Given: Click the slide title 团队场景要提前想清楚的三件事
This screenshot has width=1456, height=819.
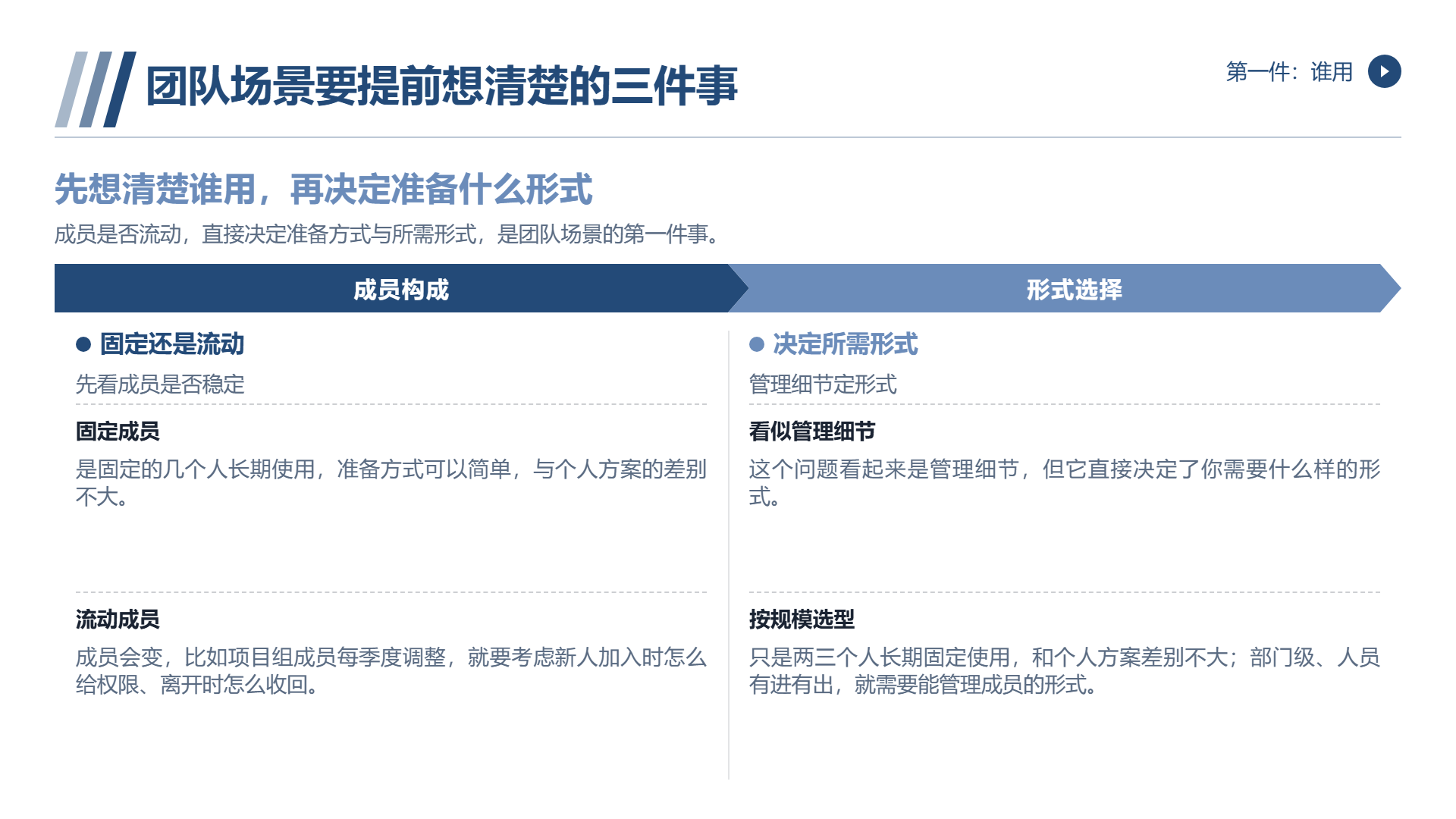Looking at the screenshot, I should coord(441,86).
